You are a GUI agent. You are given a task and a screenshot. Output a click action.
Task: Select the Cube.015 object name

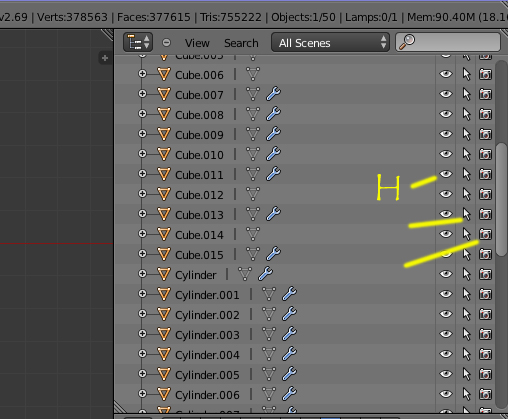pyautogui.click(x=199, y=255)
